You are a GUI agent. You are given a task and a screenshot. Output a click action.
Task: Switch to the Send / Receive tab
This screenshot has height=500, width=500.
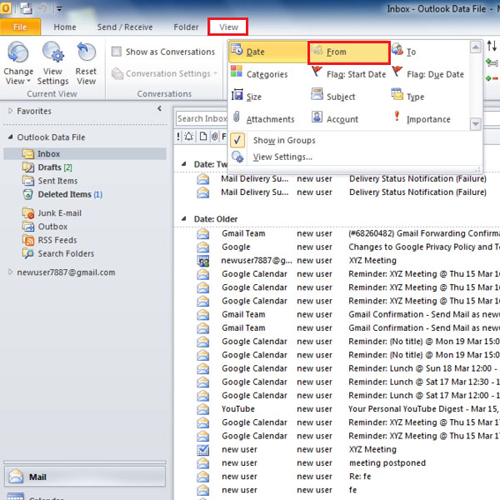click(125, 27)
